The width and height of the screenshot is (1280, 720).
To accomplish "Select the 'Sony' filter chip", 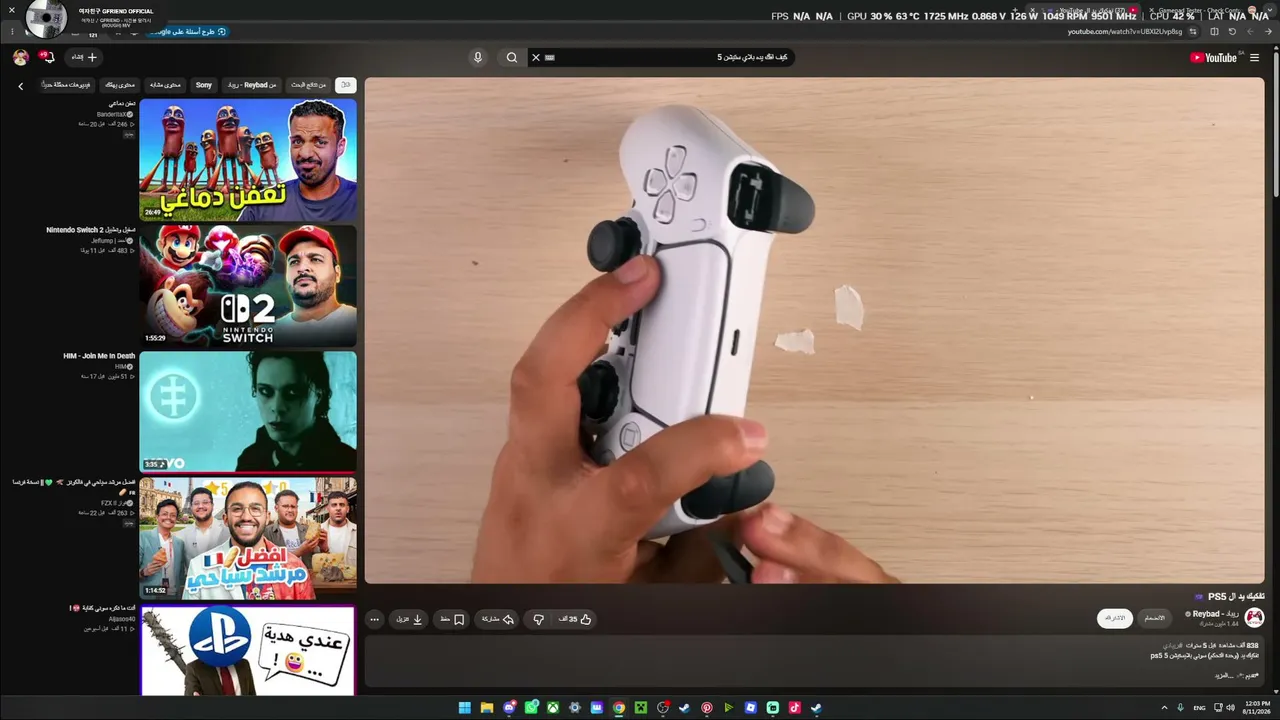I will [x=204, y=85].
